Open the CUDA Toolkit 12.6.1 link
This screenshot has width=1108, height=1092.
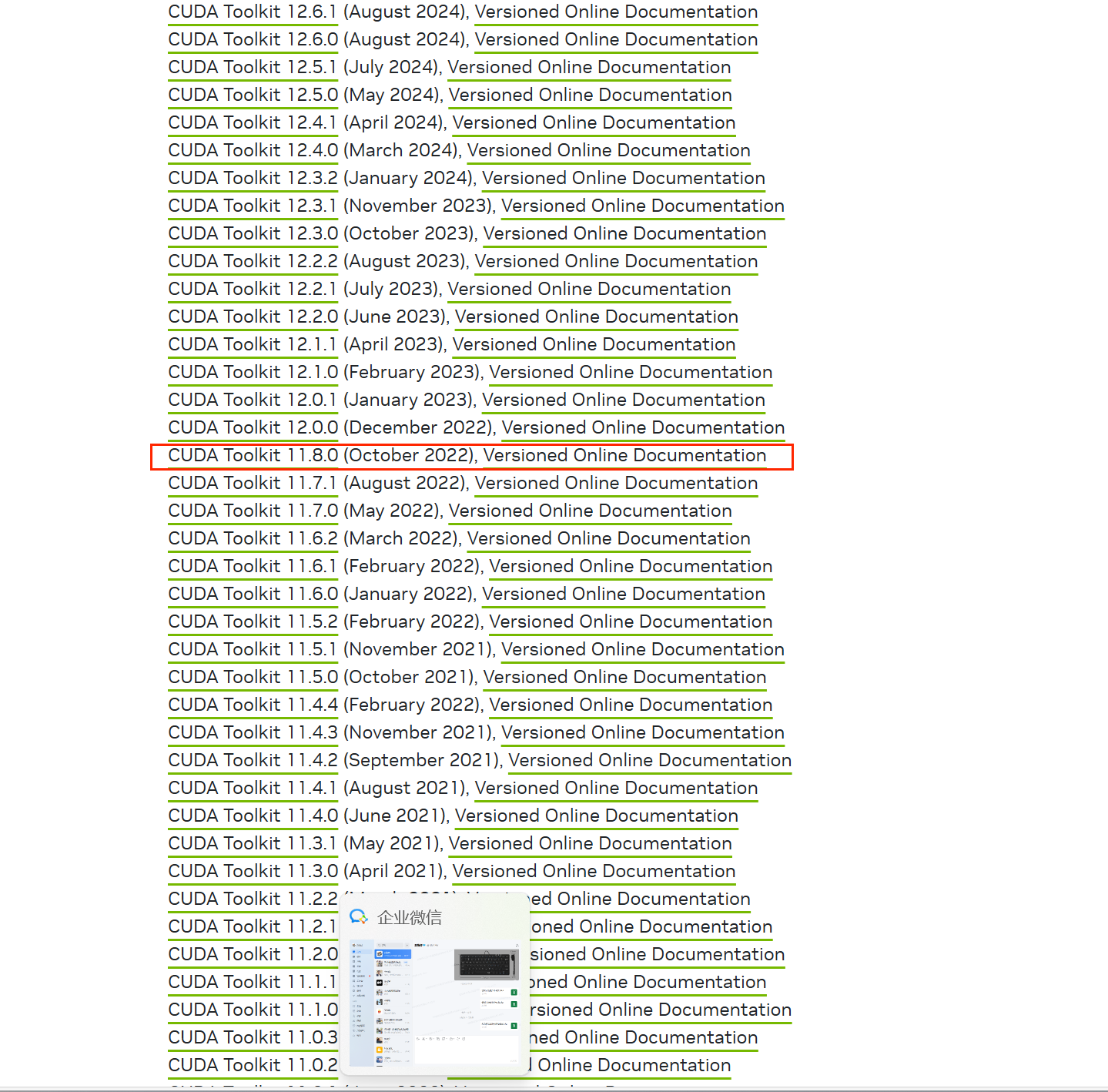coord(253,12)
